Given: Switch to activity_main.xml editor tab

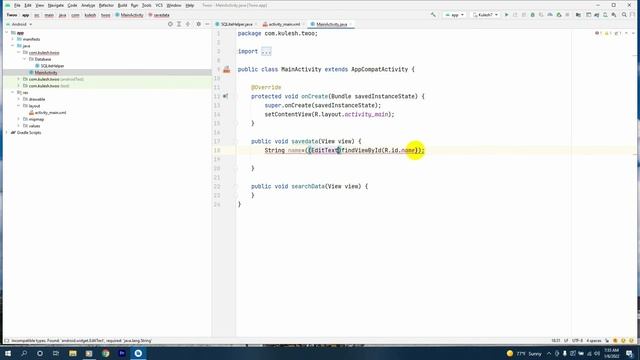Looking at the screenshot, I should pyautogui.click(x=283, y=24).
